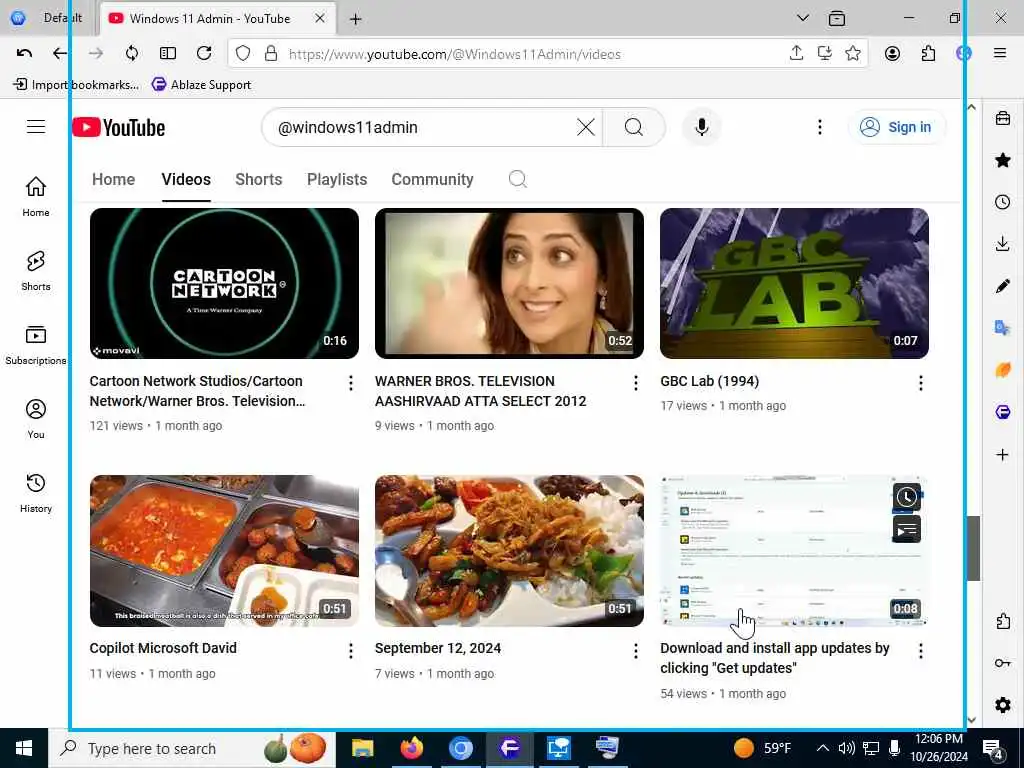Open action menu for Warner Bros. Aashirvaad video
The width and height of the screenshot is (1024, 768).
coord(635,383)
